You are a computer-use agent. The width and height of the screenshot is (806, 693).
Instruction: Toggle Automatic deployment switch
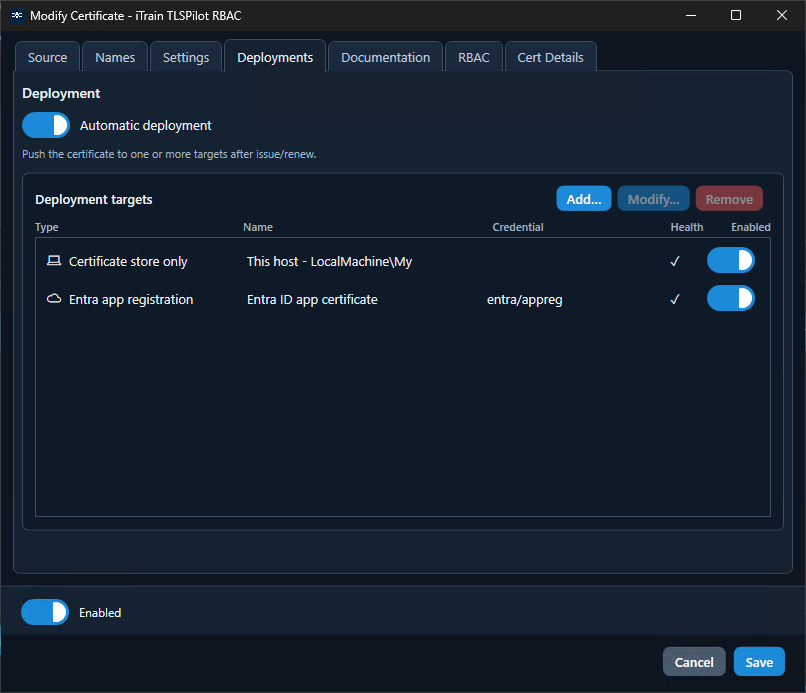[x=46, y=125]
